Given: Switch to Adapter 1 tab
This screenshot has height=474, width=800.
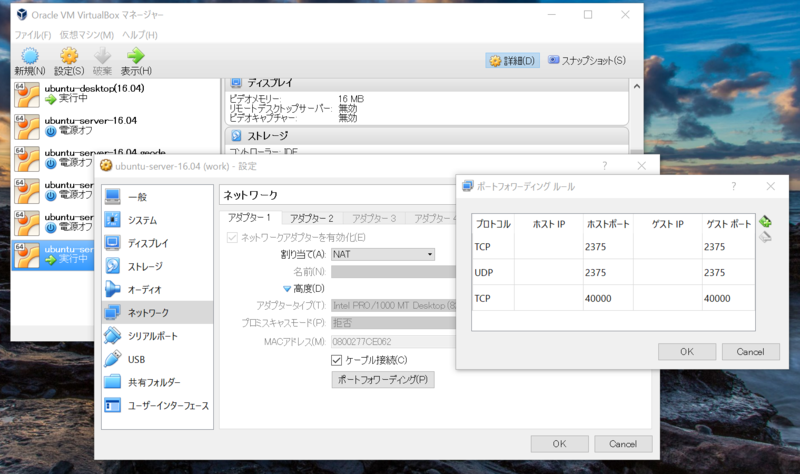Looking at the screenshot, I should tap(251, 217).
